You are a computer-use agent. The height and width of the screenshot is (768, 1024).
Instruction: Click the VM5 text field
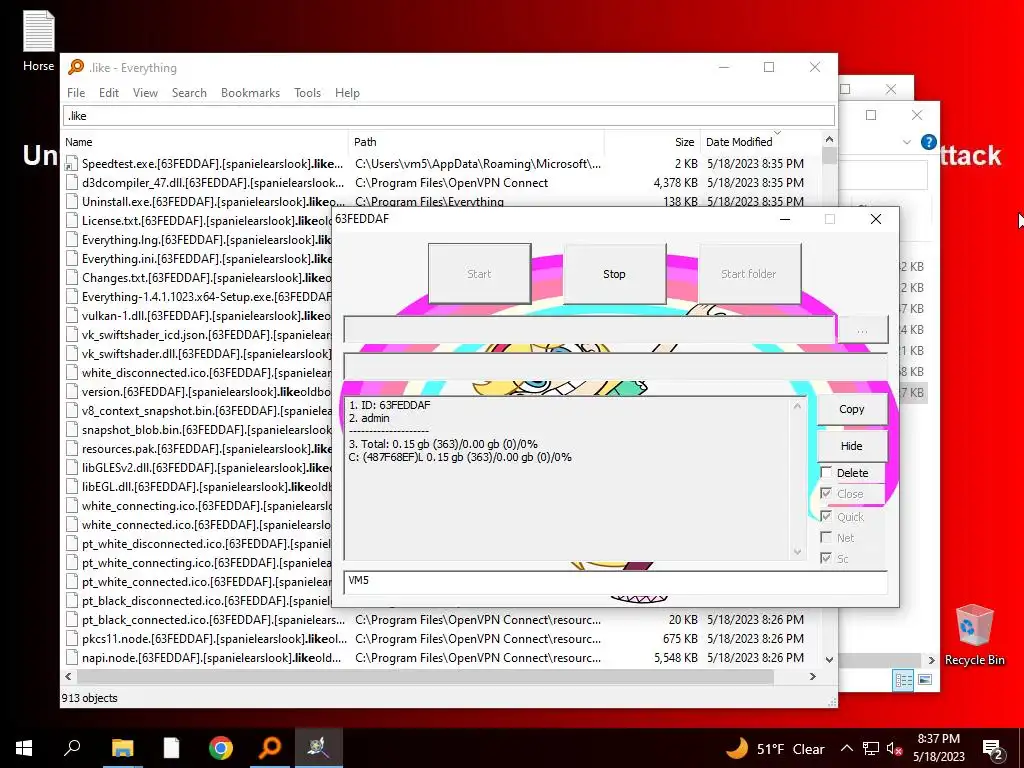pos(614,581)
